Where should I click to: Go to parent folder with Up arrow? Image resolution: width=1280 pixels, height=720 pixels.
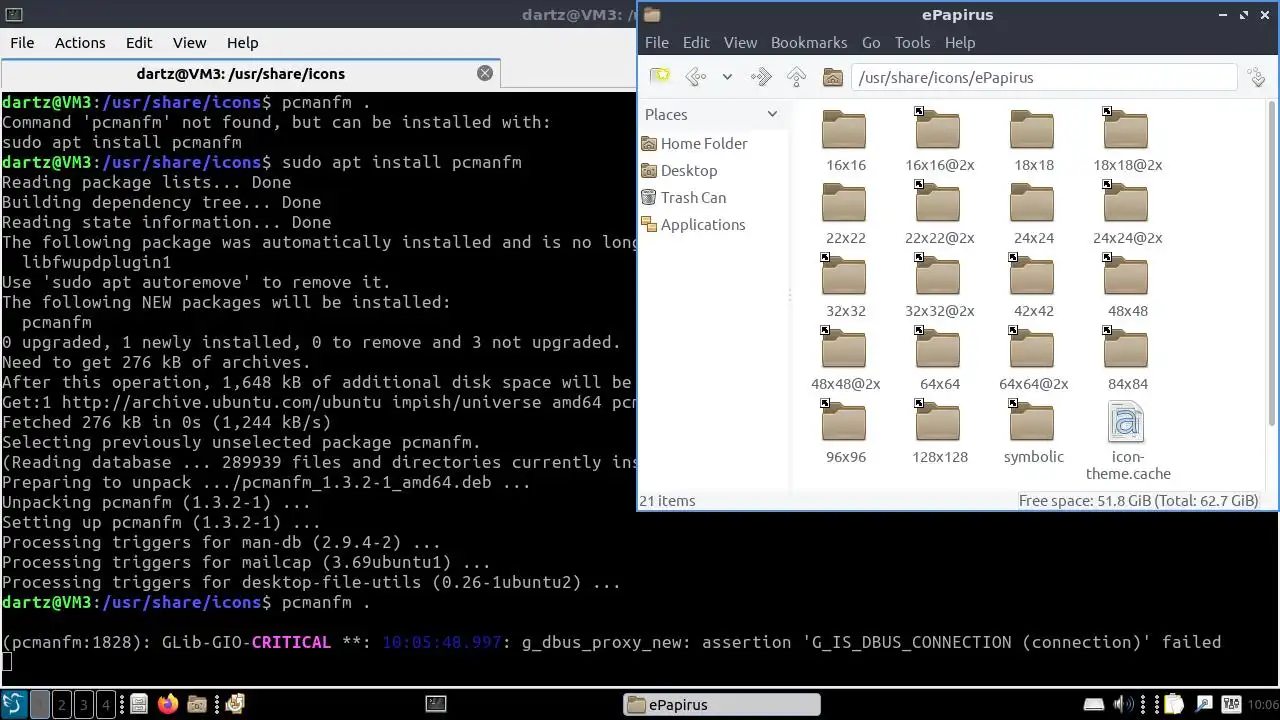tap(797, 77)
